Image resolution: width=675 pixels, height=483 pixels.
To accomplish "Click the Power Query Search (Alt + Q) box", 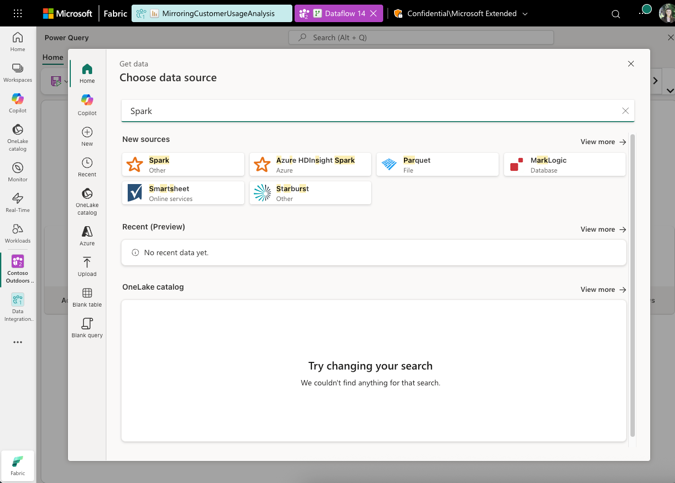I will tap(421, 37).
